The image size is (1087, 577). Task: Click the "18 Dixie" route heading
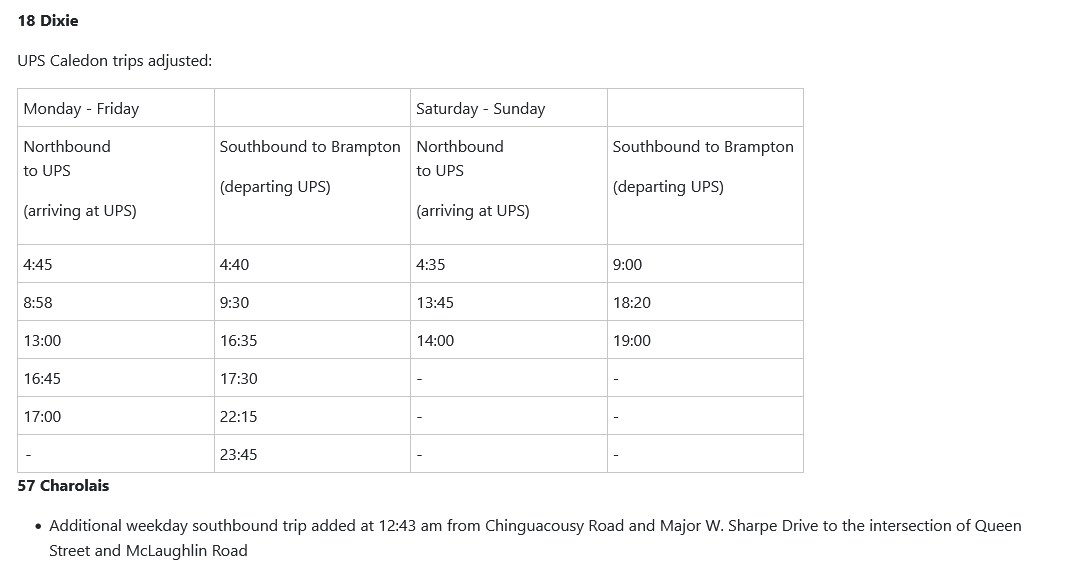(x=48, y=20)
